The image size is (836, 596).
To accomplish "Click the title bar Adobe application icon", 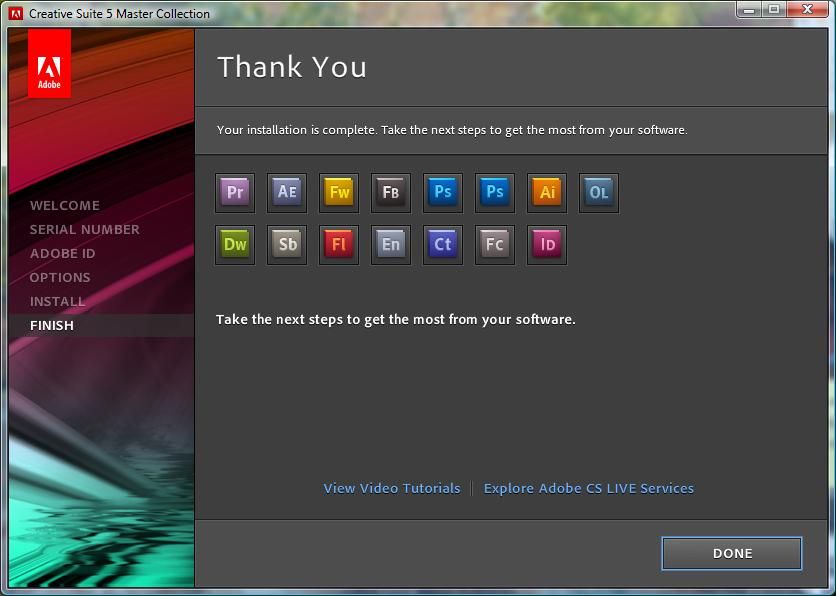I will point(16,13).
